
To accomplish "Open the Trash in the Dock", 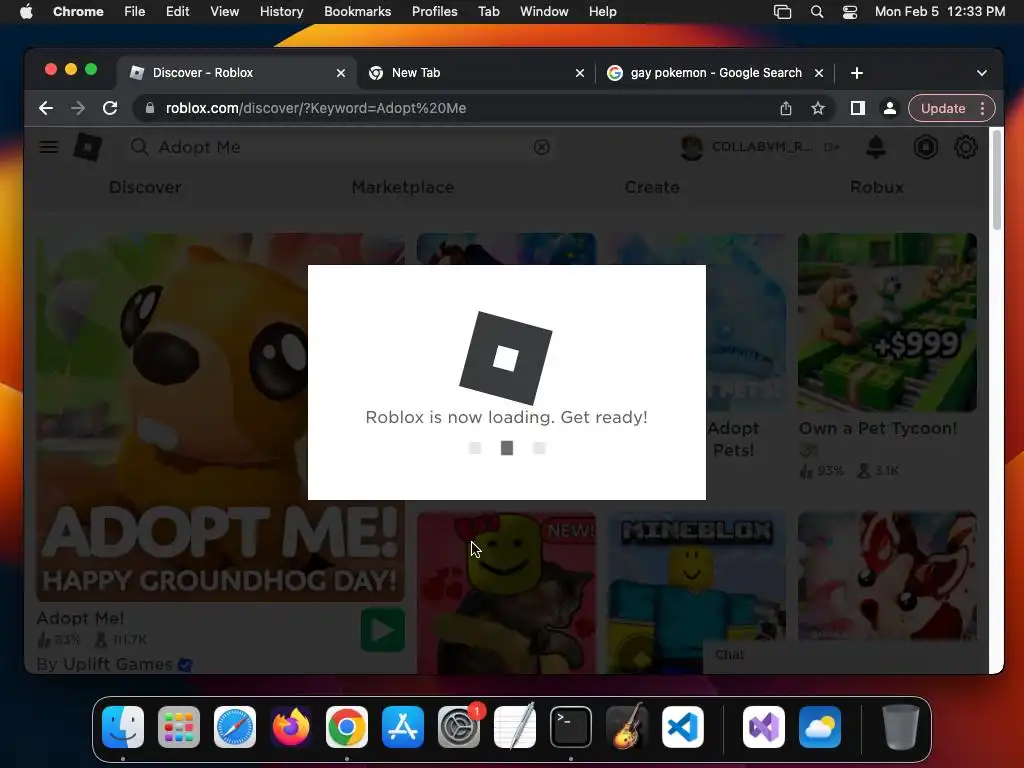I will click(x=901, y=727).
